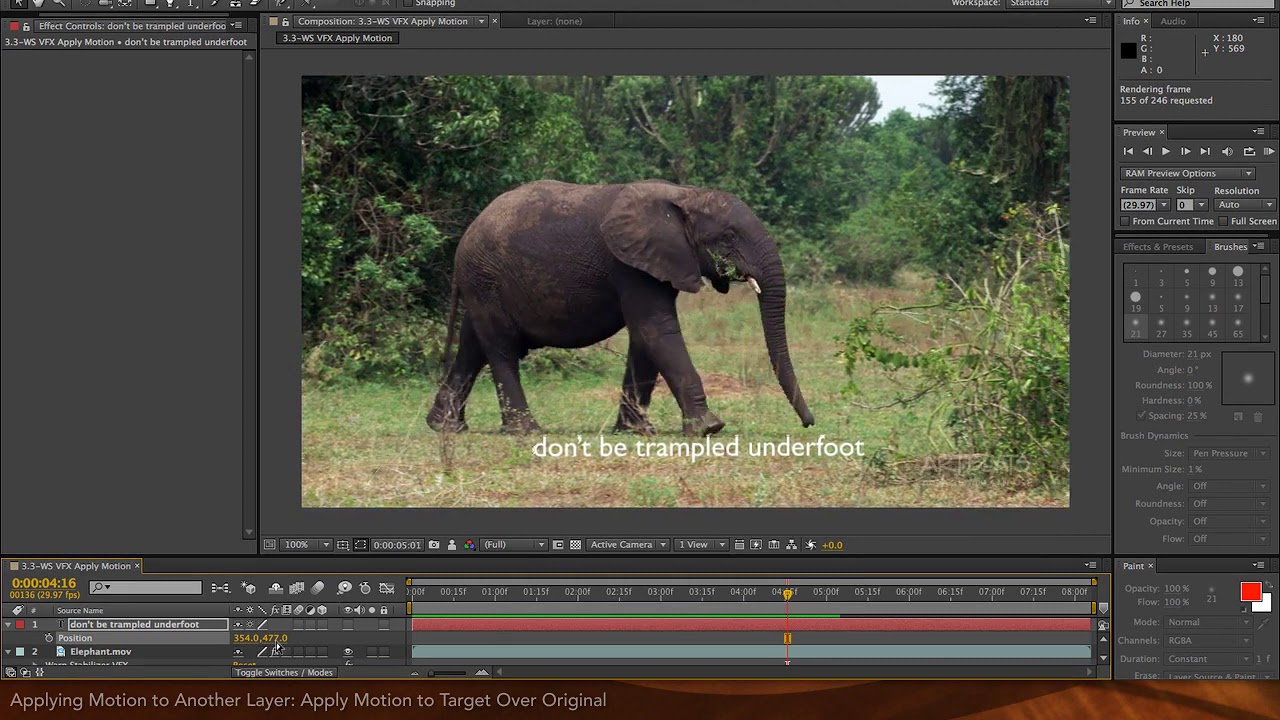Toggle Hide Shy Layers icon in timeline
Viewport: 1280px width, 720px height.
pos(275,588)
